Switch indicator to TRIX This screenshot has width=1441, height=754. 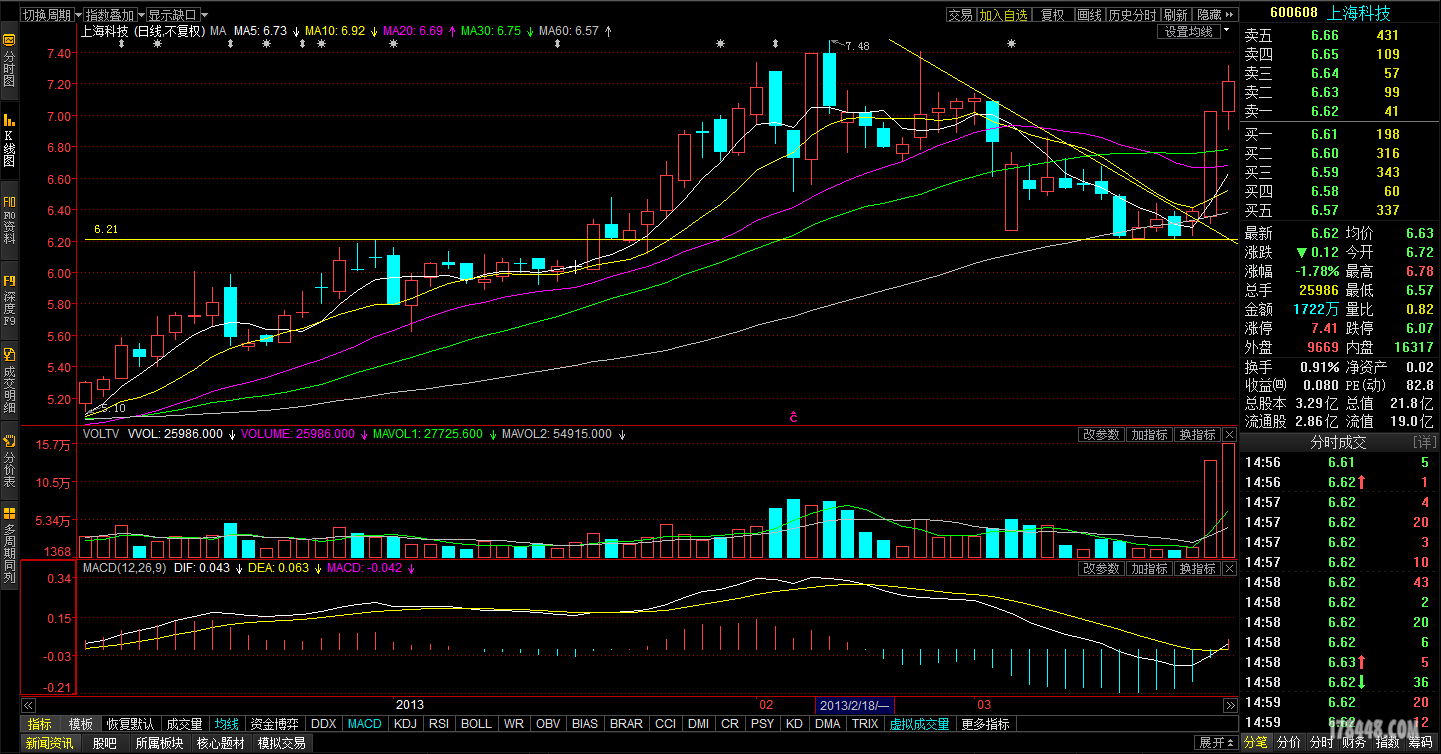coord(865,724)
